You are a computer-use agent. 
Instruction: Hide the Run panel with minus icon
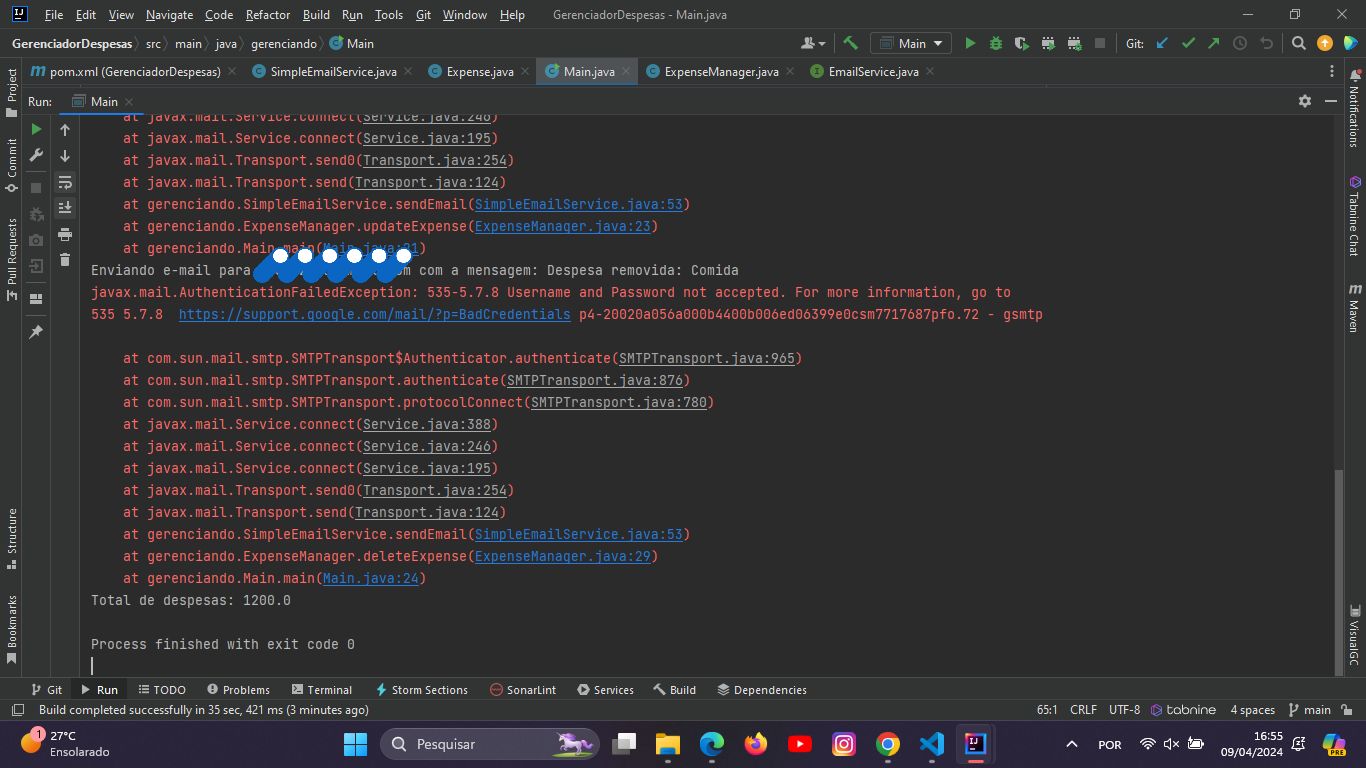(1331, 101)
